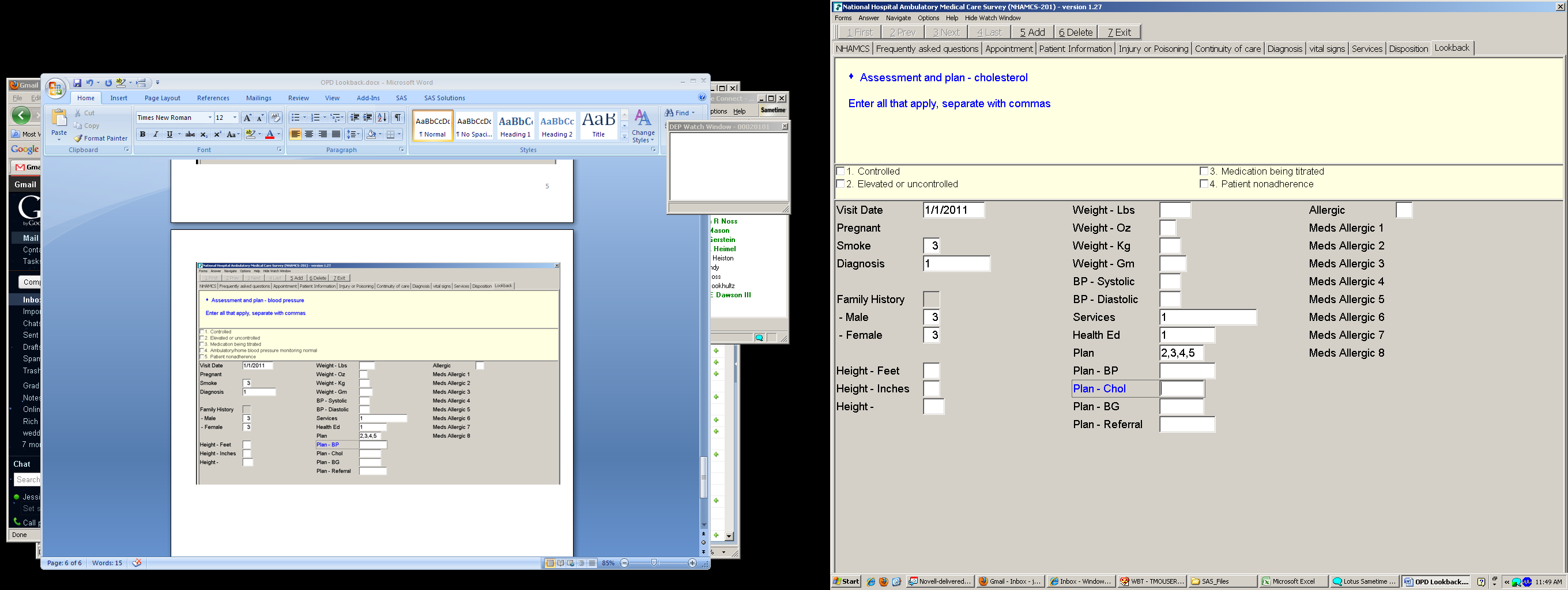Show or hide paragraph marks
The width and height of the screenshot is (1568, 590).
398,118
